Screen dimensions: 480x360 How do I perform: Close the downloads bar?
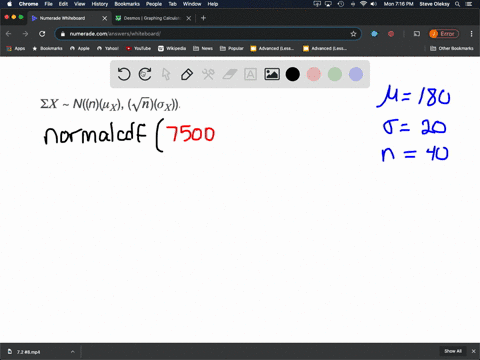click(x=473, y=351)
